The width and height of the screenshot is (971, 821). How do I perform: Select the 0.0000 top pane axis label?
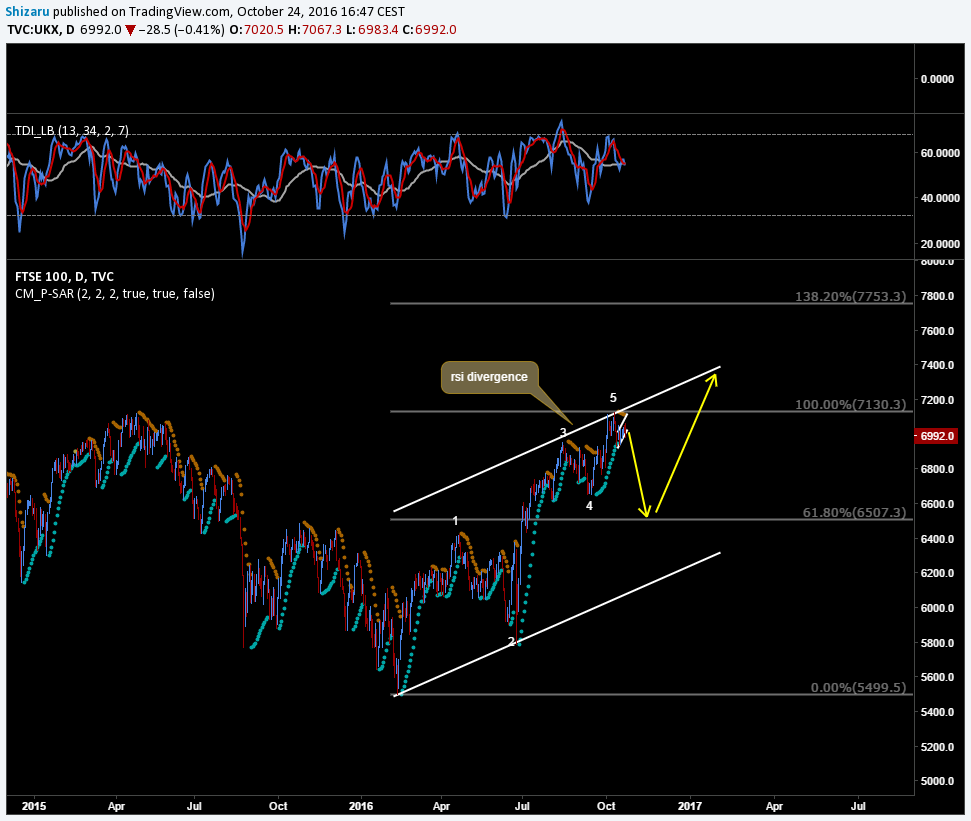point(938,79)
